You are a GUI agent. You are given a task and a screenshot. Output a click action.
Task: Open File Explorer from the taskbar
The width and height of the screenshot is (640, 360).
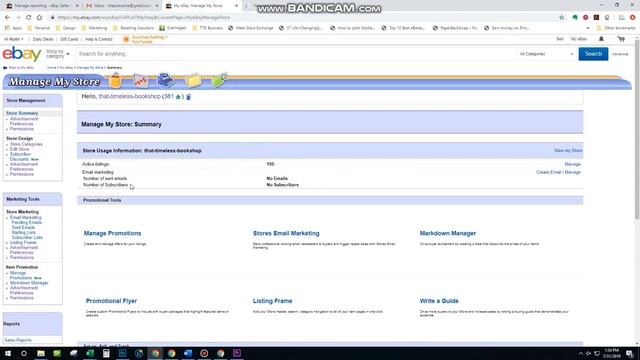(x=41, y=353)
